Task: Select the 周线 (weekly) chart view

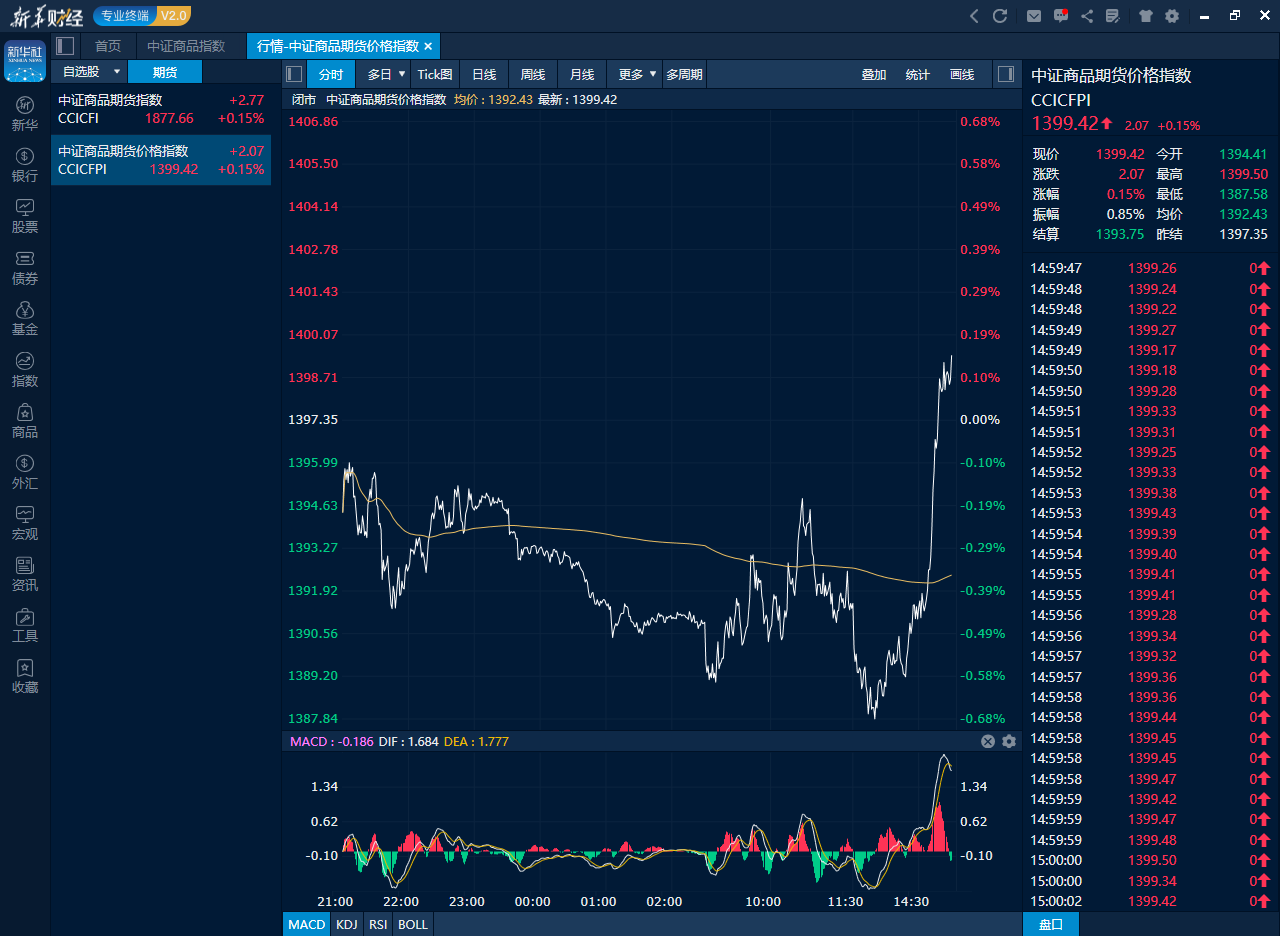Action: (x=532, y=73)
